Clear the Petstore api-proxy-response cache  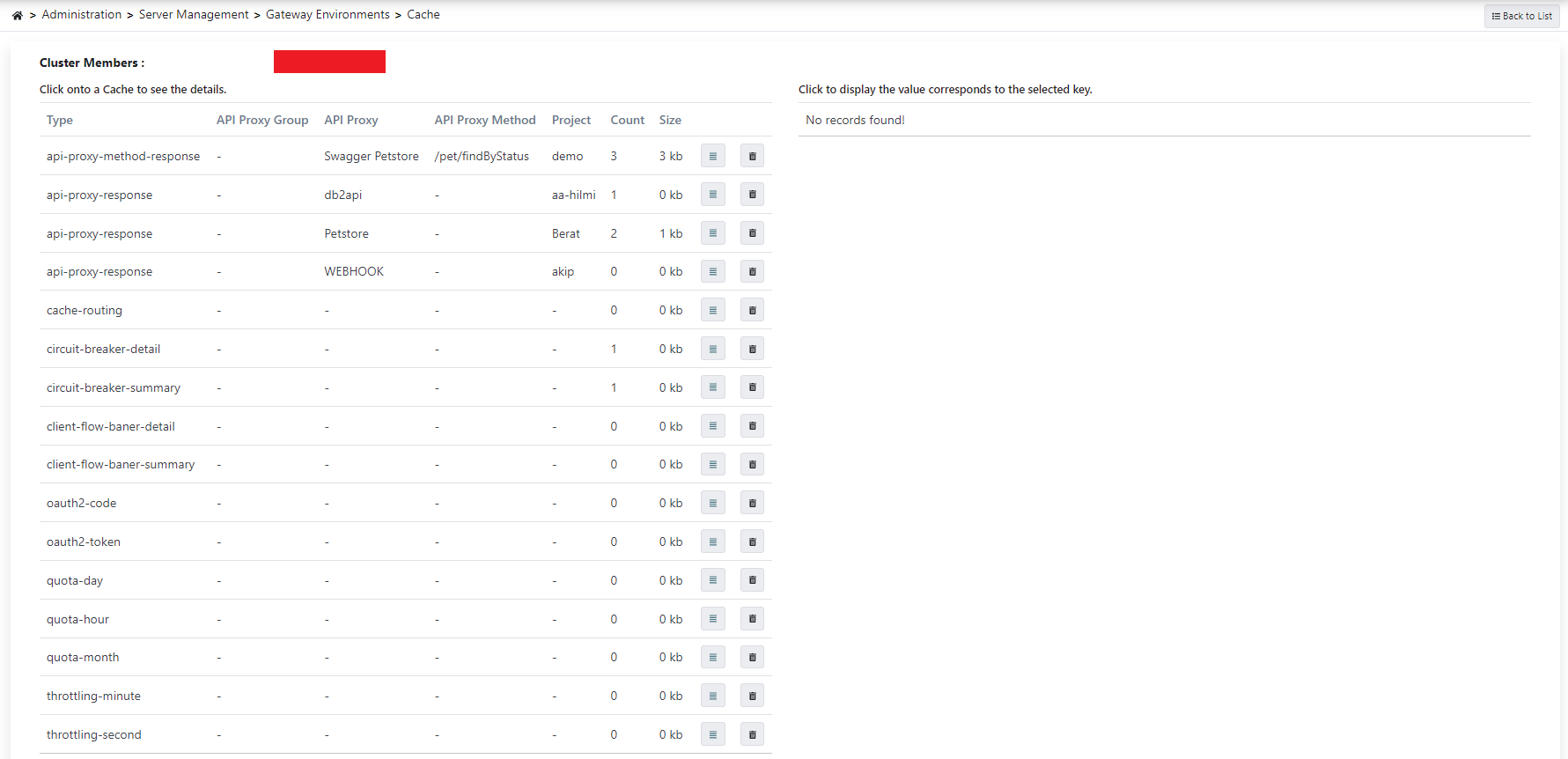click(x=752, y=233)
